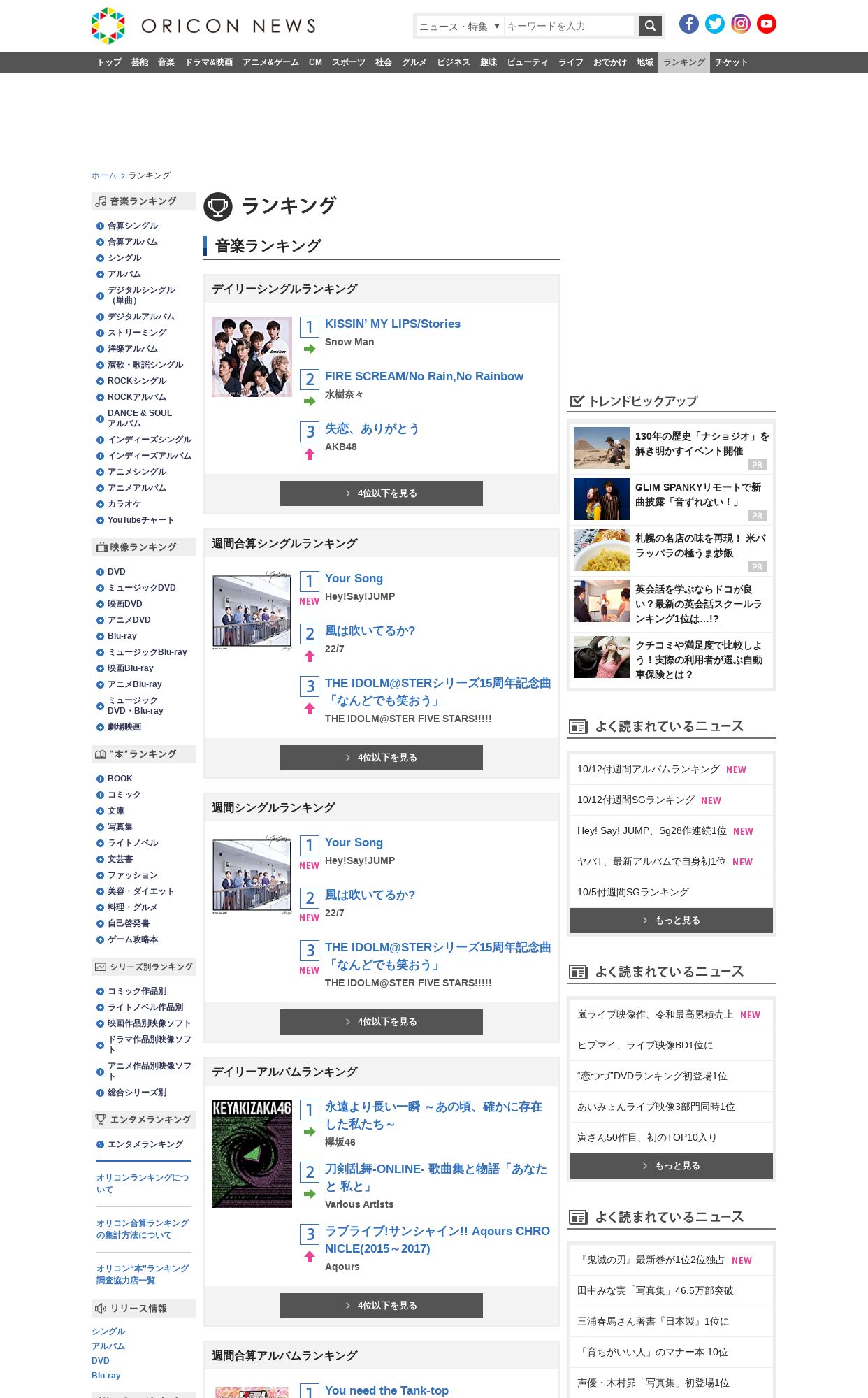The height and width of the screenshot is (1398, 868).
Task: Open You need the Tank-top link
Action: (386, 1390)
